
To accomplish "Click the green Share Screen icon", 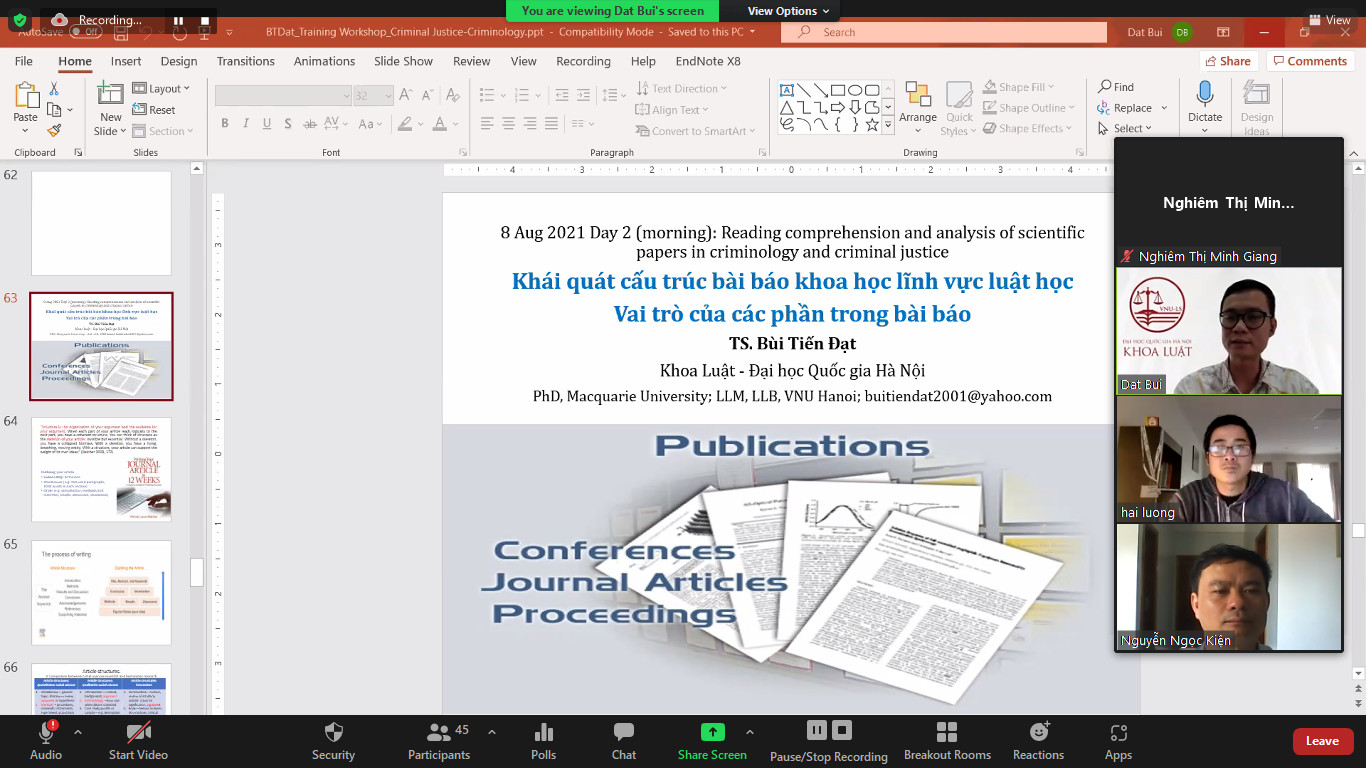I will pos(712,732).
